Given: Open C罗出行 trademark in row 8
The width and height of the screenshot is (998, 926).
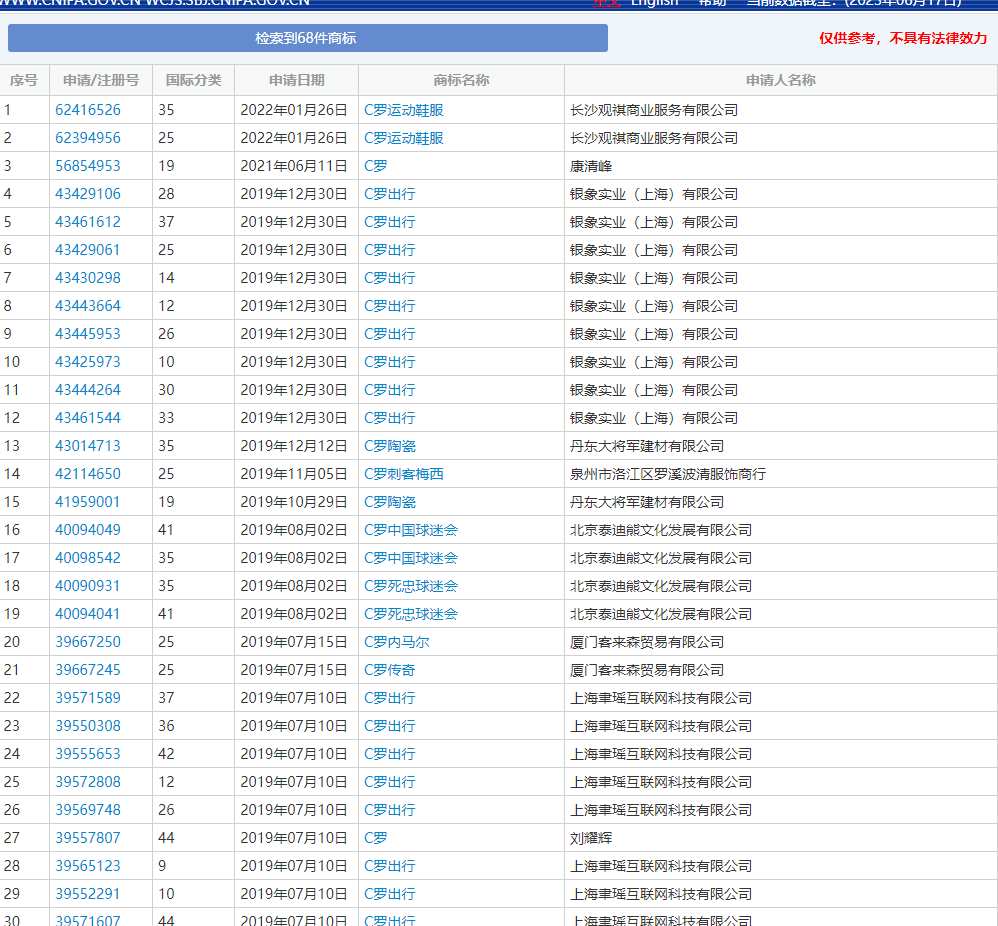Looking at the screenshot, I should [390, 306].
